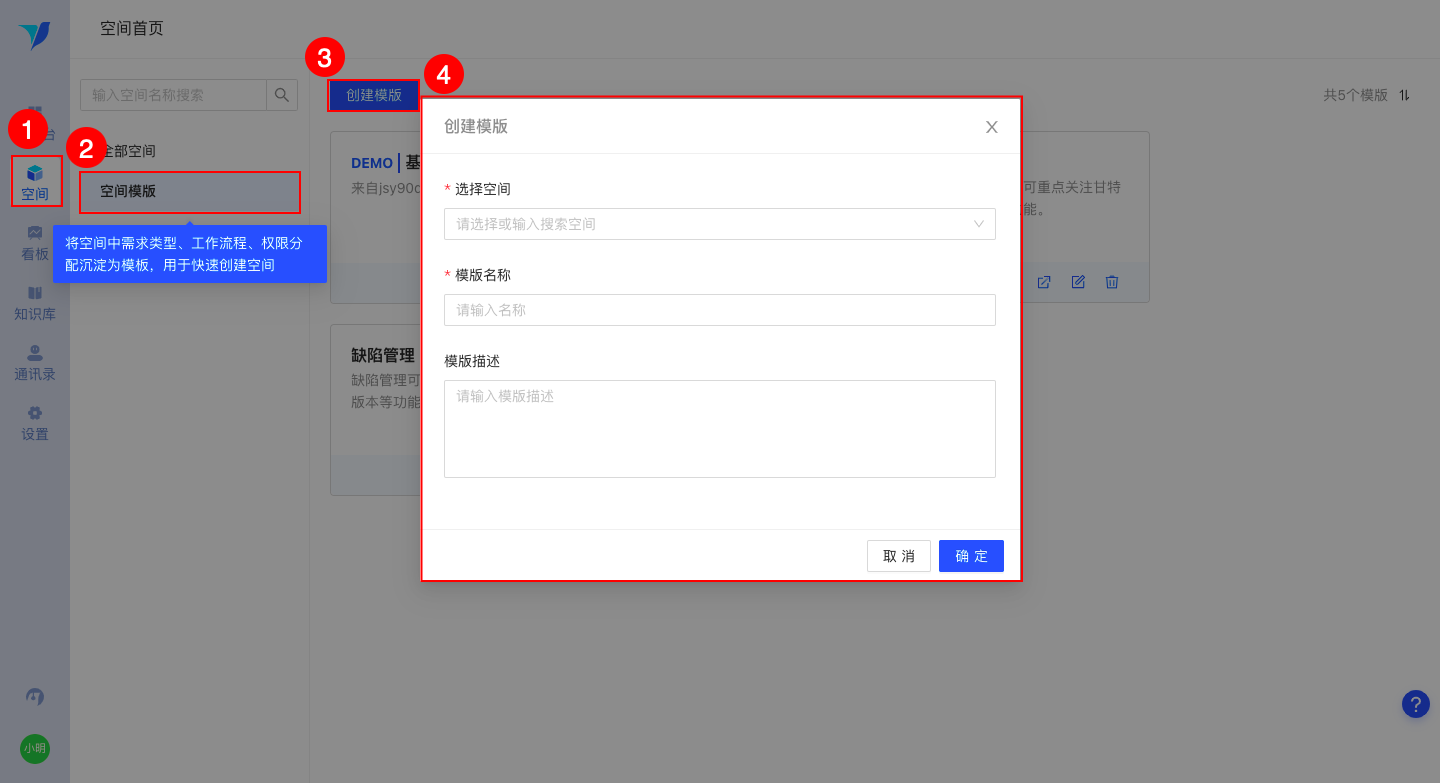Click the 共5个模版 count text

coord(1356,95)
